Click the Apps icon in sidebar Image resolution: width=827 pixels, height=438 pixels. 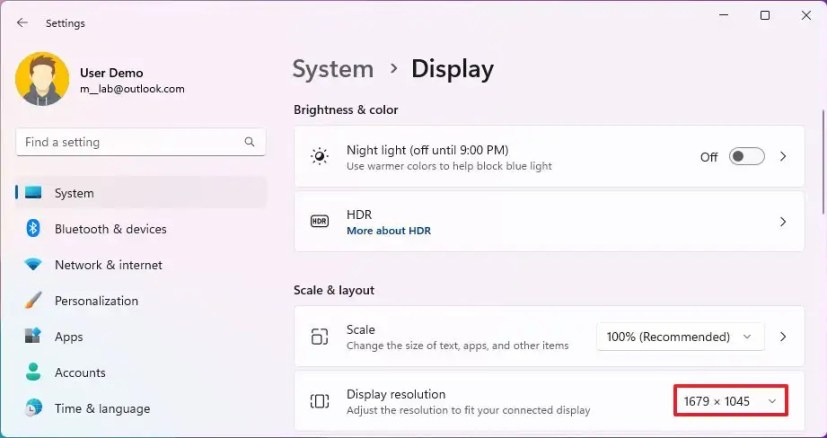tap(33, 337)
